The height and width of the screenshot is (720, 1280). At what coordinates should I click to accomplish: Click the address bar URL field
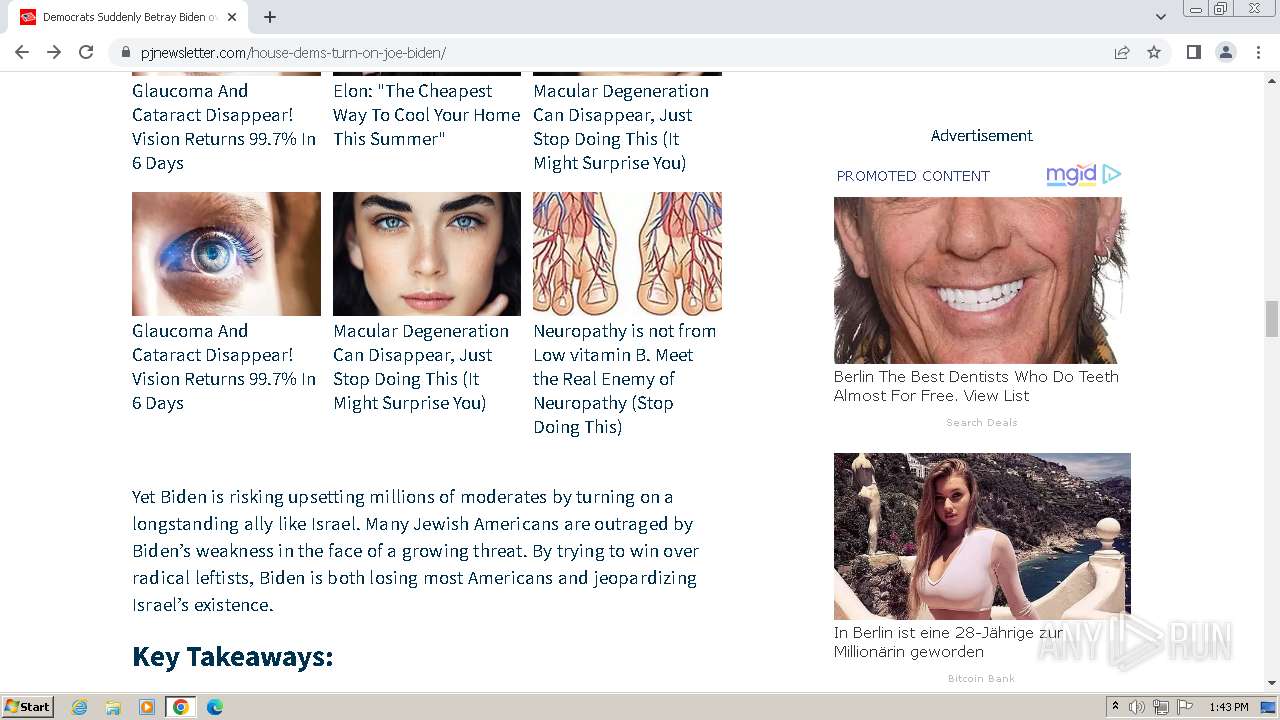coord(620,53)
